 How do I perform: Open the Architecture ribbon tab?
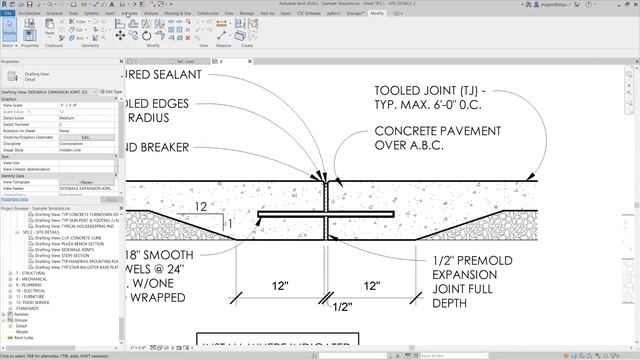pos(29,13)
